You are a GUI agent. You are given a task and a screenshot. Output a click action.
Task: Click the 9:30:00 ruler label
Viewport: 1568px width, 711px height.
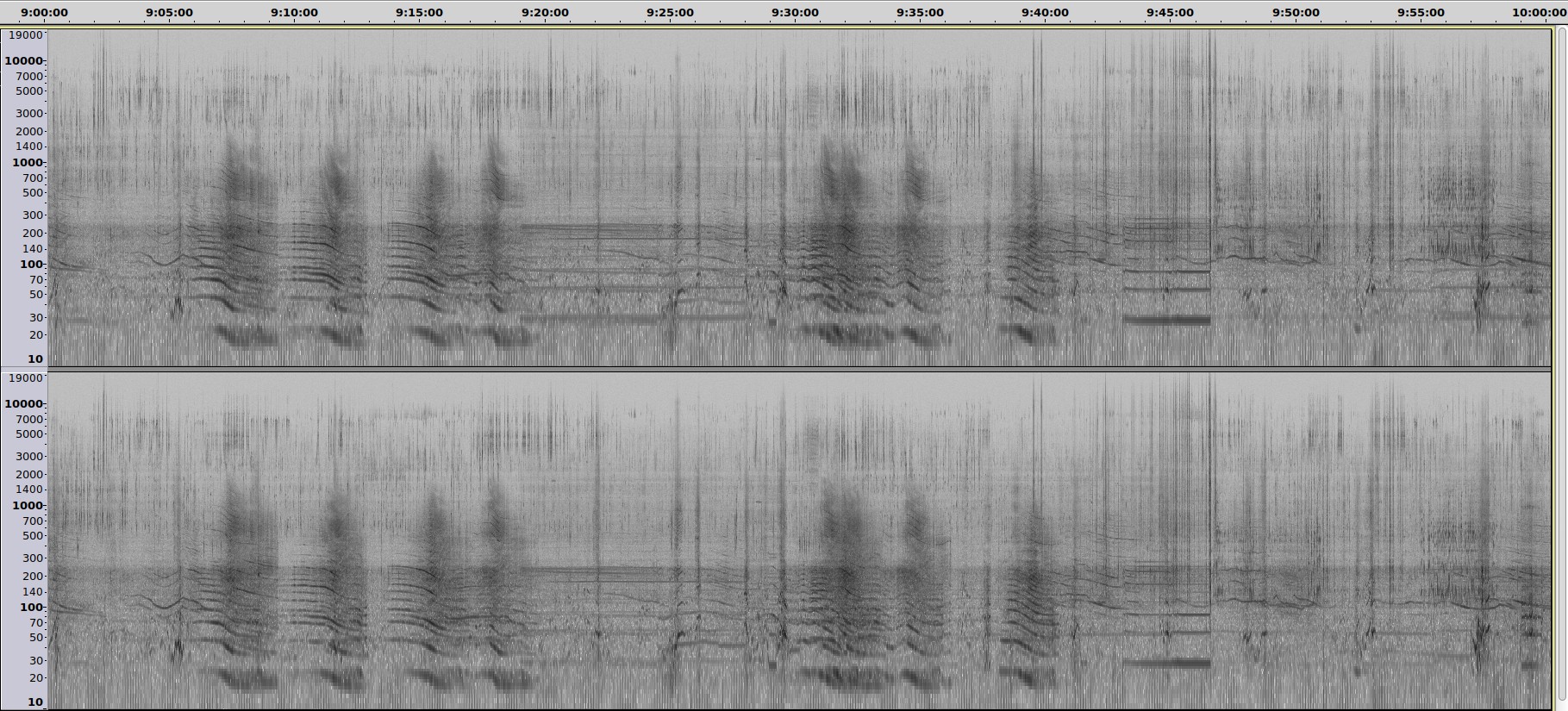(795, 12)
